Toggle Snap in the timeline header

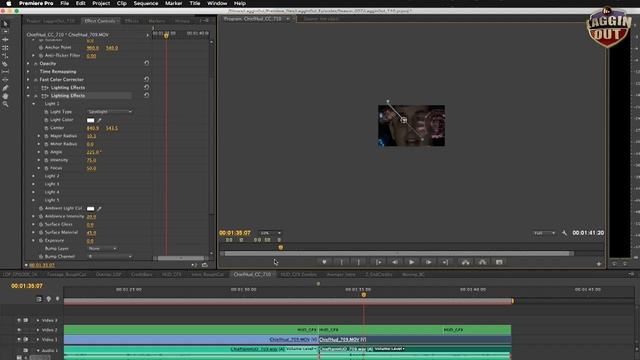pyautogui.click(x=39, y=299)
